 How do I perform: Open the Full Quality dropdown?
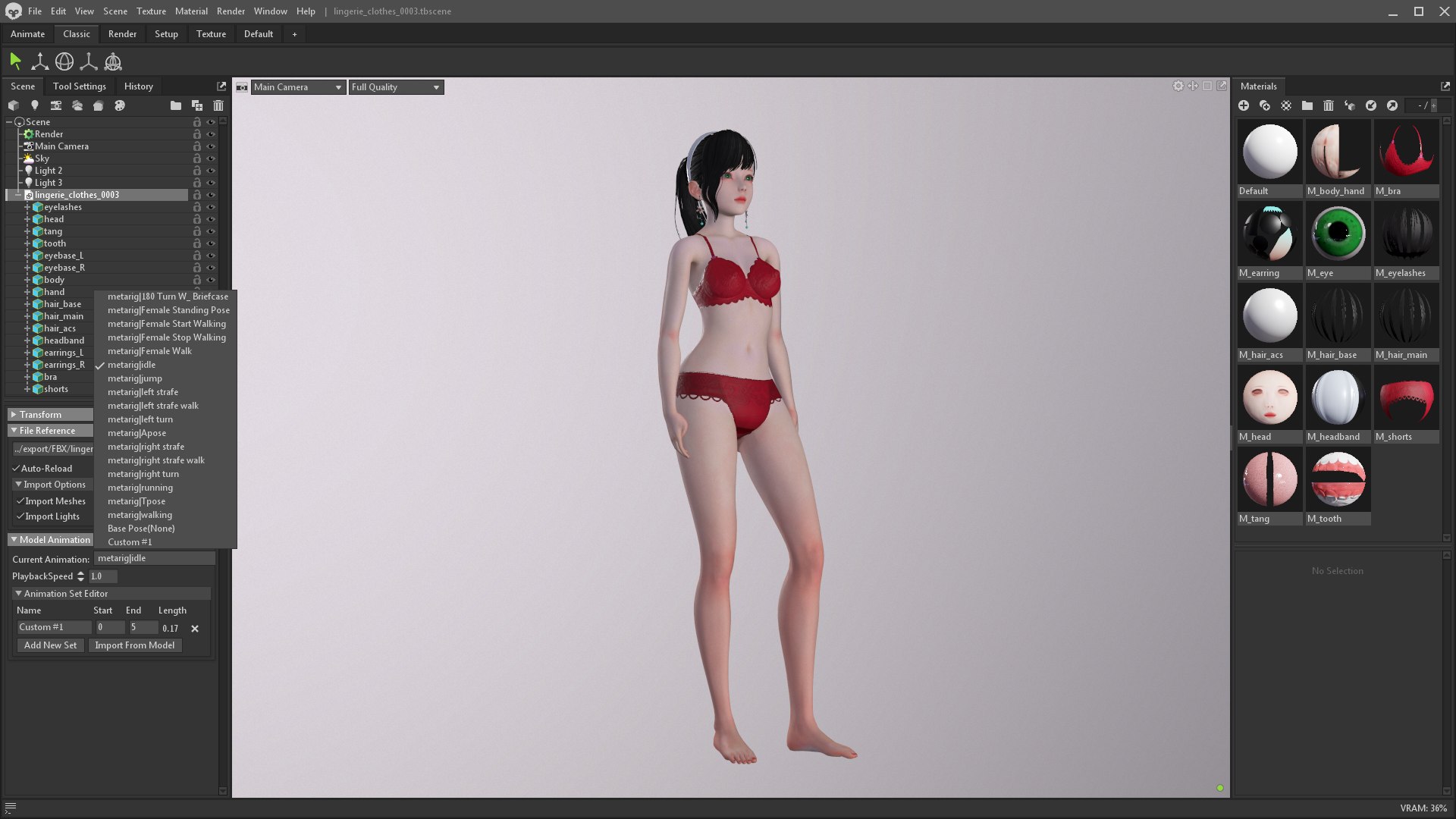pyautogui.click(x=395, y=87)
